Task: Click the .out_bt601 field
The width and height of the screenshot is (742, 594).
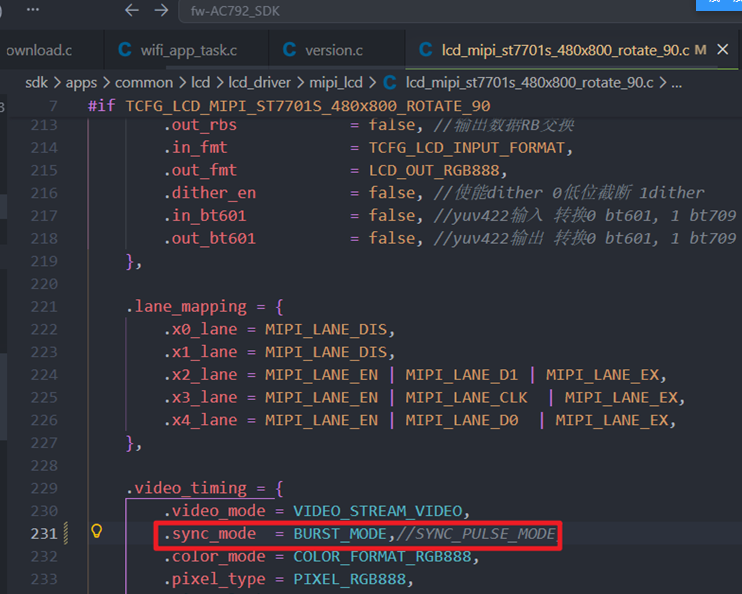Action: point(210,239)
